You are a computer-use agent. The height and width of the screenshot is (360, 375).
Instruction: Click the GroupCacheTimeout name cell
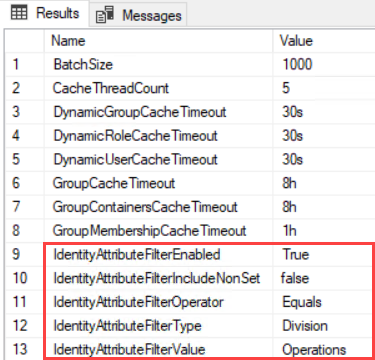coord(158,183)
